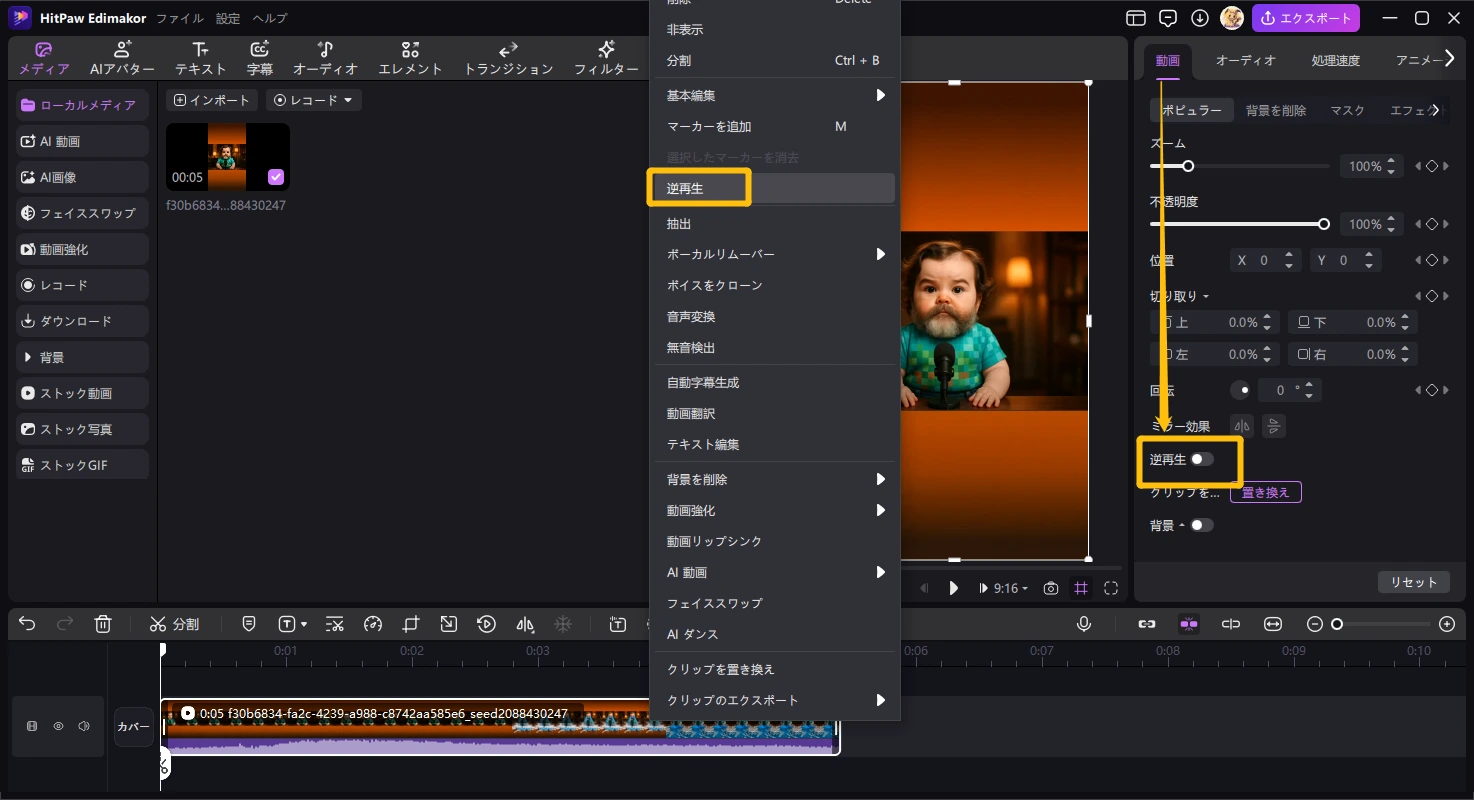Click the mirror flip icon in timeline toolbar
Viewport: 1474px width, 800px height.
pos(525,624)
